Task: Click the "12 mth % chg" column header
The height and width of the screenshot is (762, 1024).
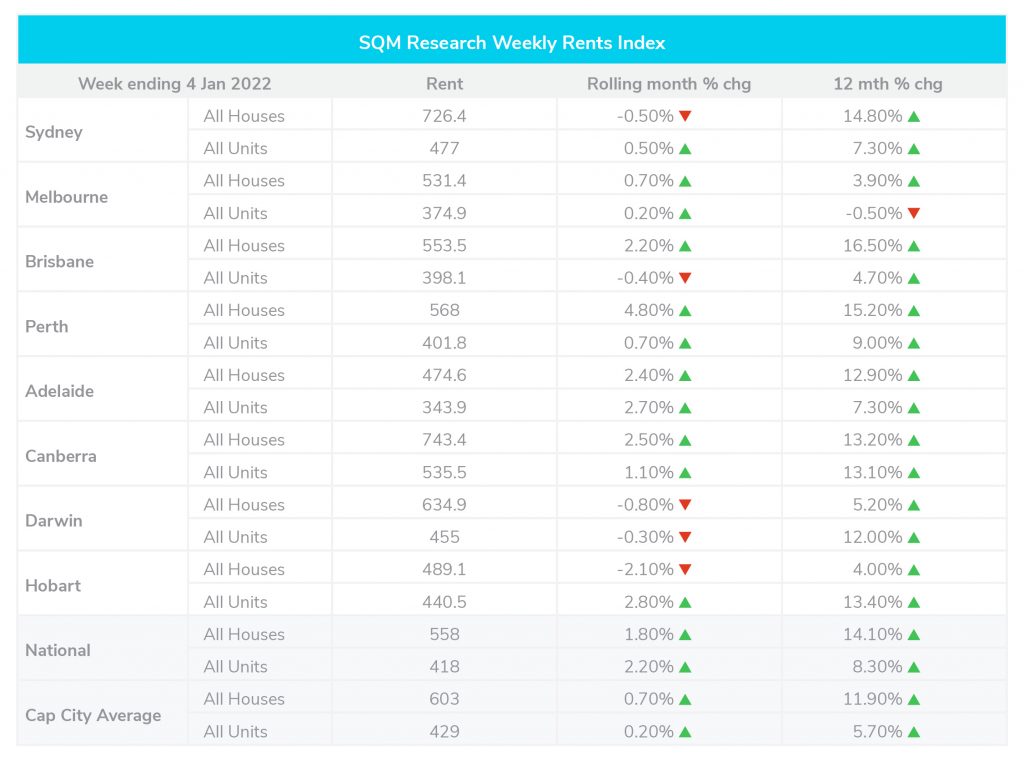Action: pos(888,84)
